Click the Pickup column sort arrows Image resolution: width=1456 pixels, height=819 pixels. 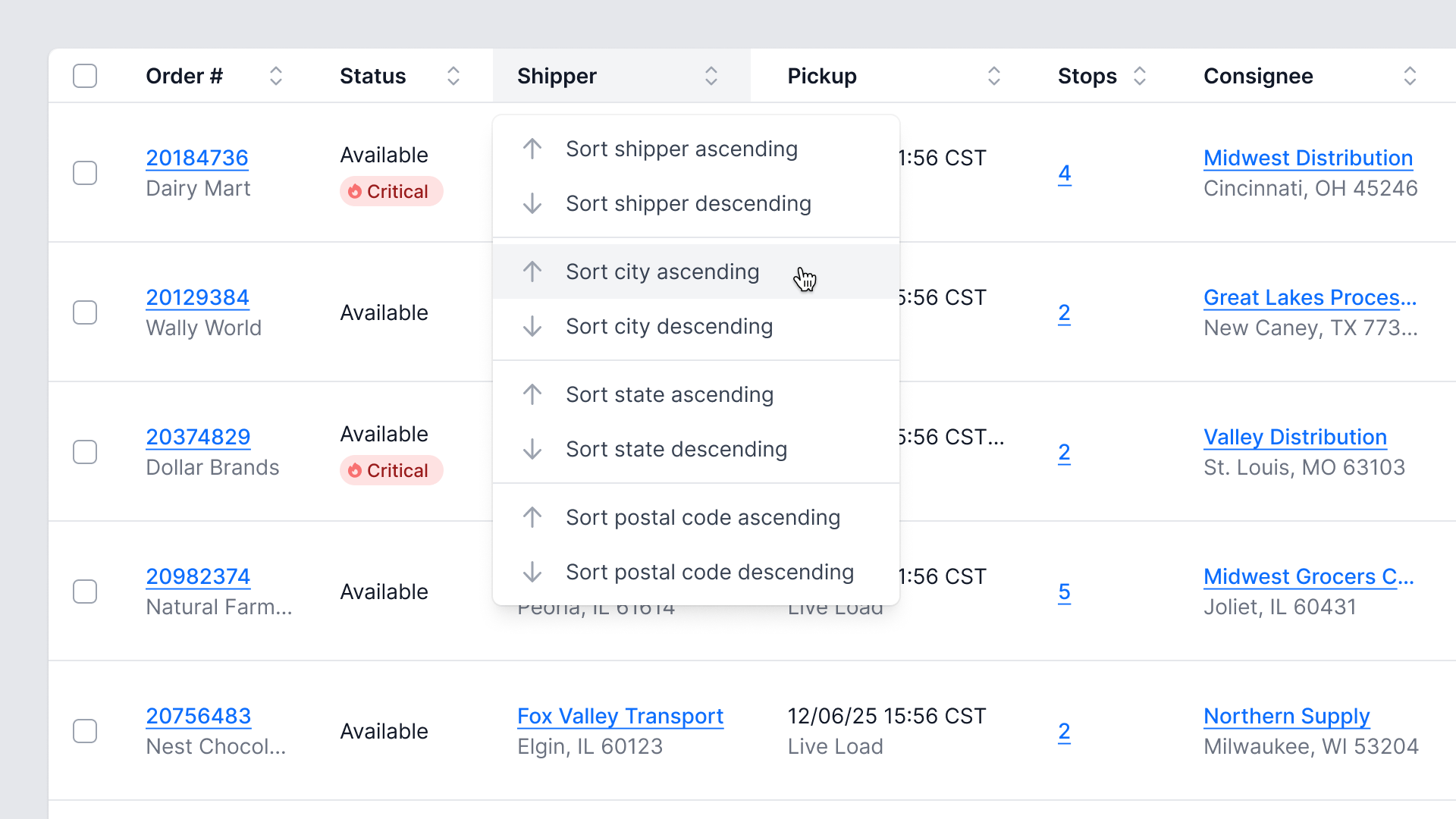(994, 76)
